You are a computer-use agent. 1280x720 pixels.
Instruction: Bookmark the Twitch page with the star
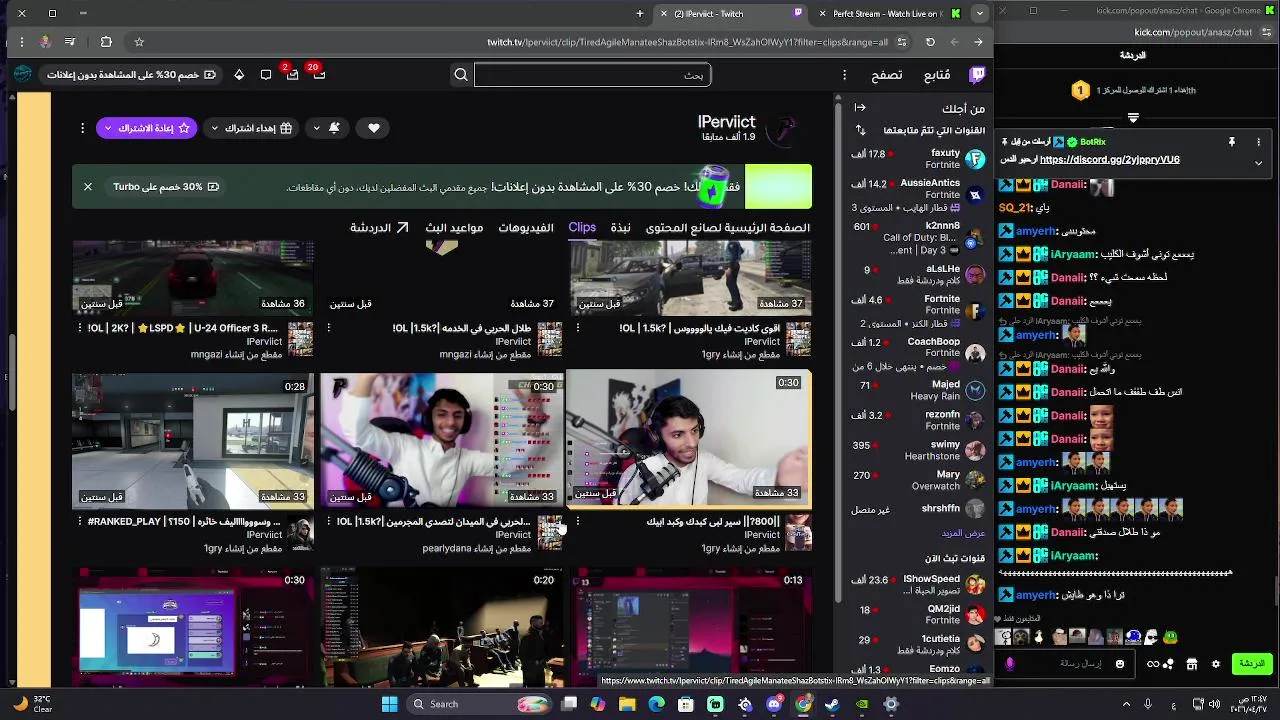139,42
